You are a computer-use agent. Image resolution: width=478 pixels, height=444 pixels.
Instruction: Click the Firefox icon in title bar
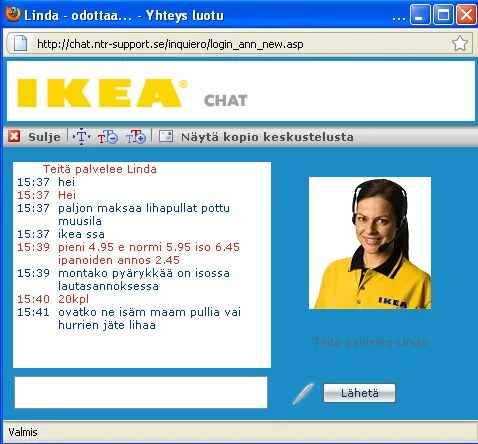pyautogui.click(x=13, y=15)
